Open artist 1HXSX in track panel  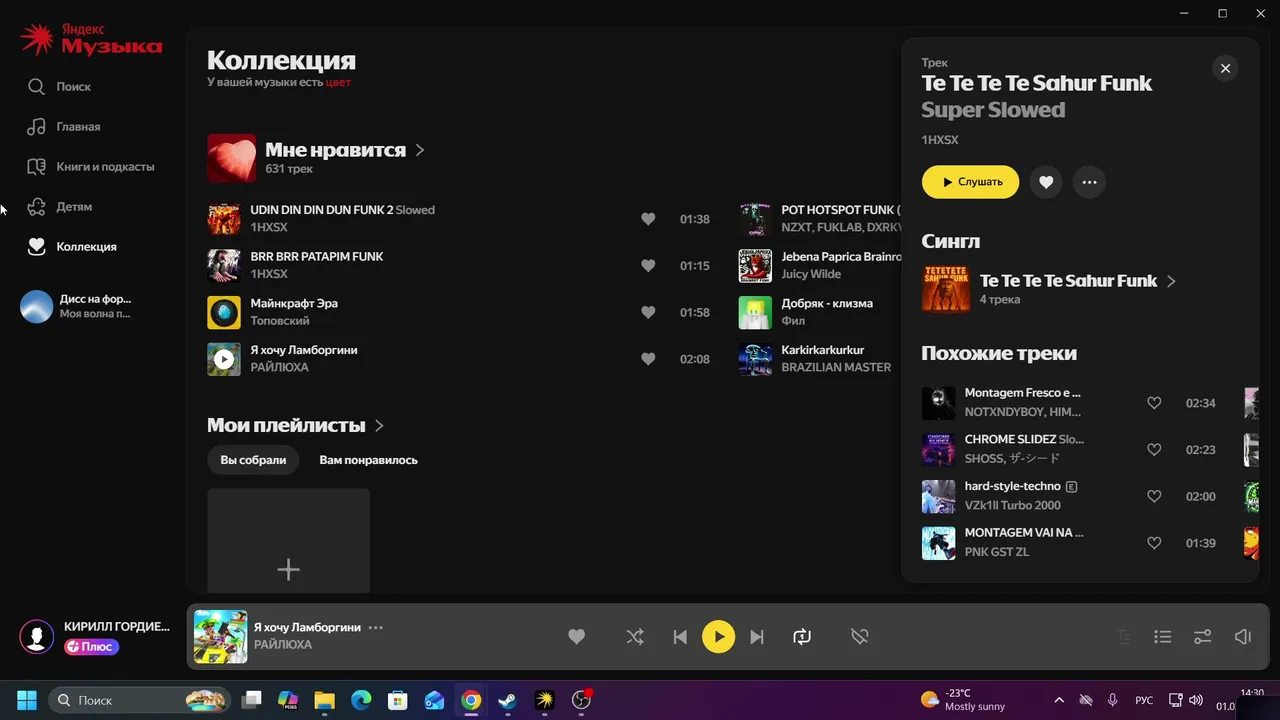coord(940,140)
